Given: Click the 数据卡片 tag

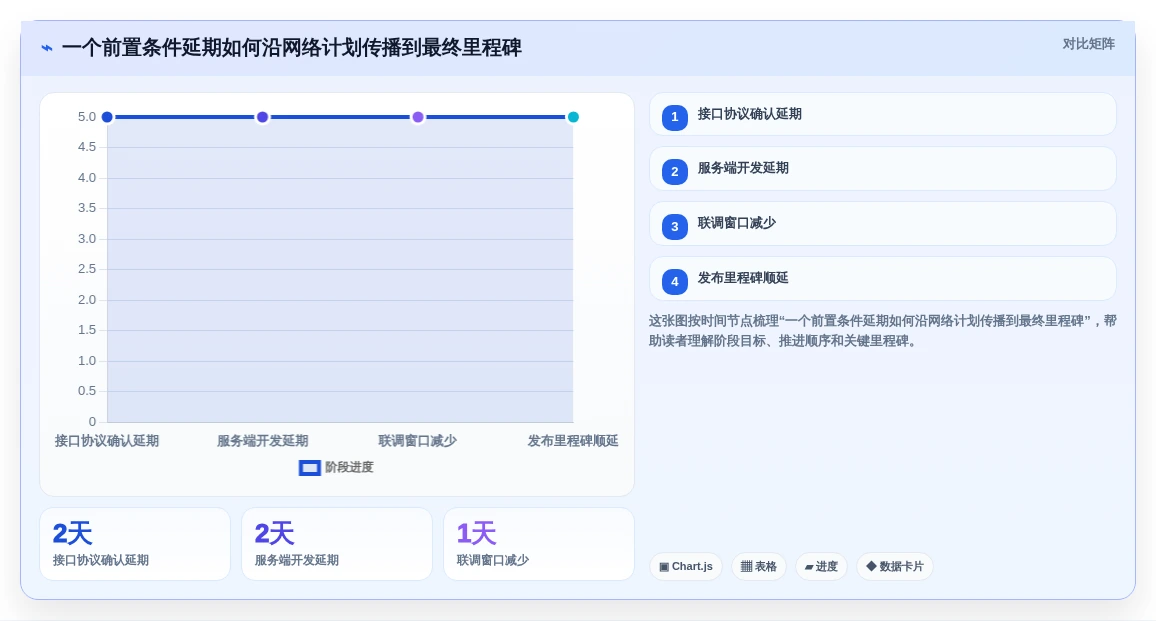Looking at the screenshot, I should (x=894, y=566).
